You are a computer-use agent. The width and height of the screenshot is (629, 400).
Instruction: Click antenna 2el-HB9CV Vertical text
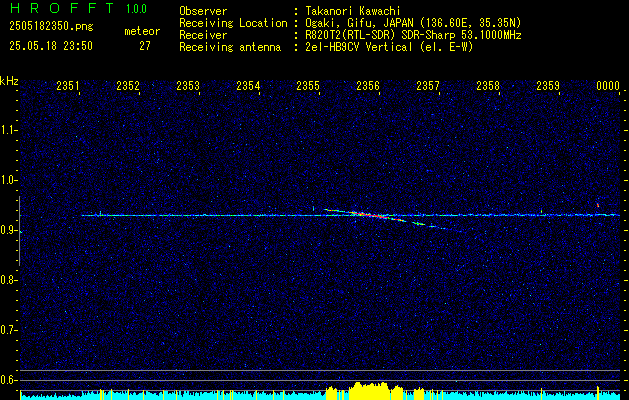click(x=388, y=47)
